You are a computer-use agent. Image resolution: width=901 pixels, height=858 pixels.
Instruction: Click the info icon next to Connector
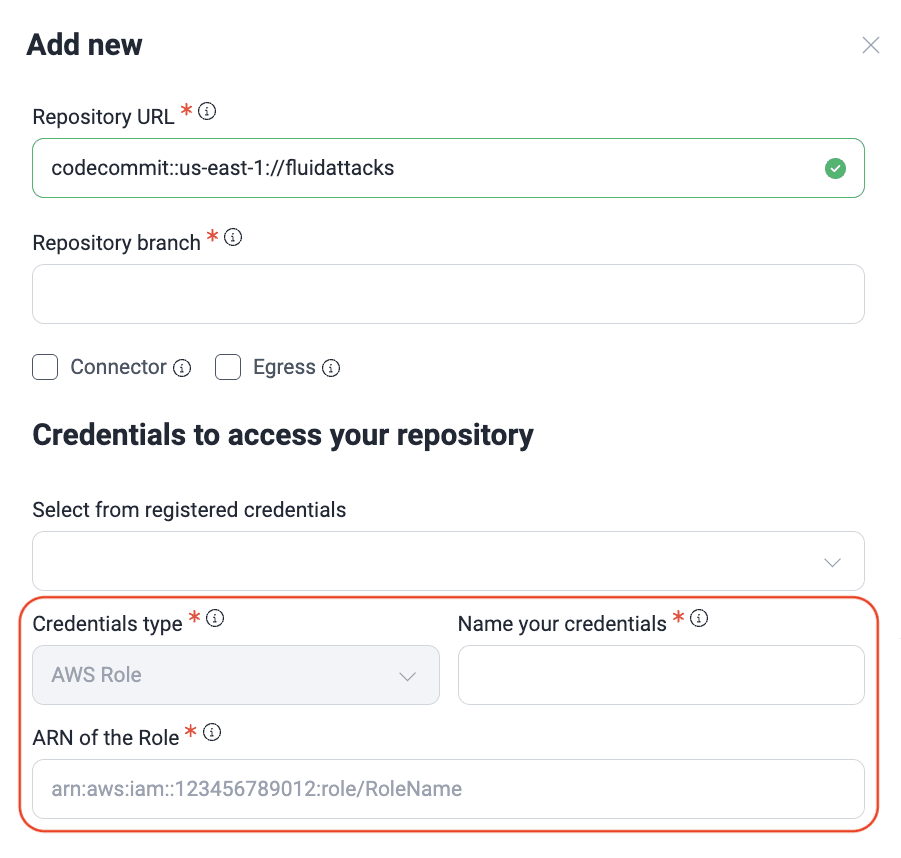click(182, 368)
